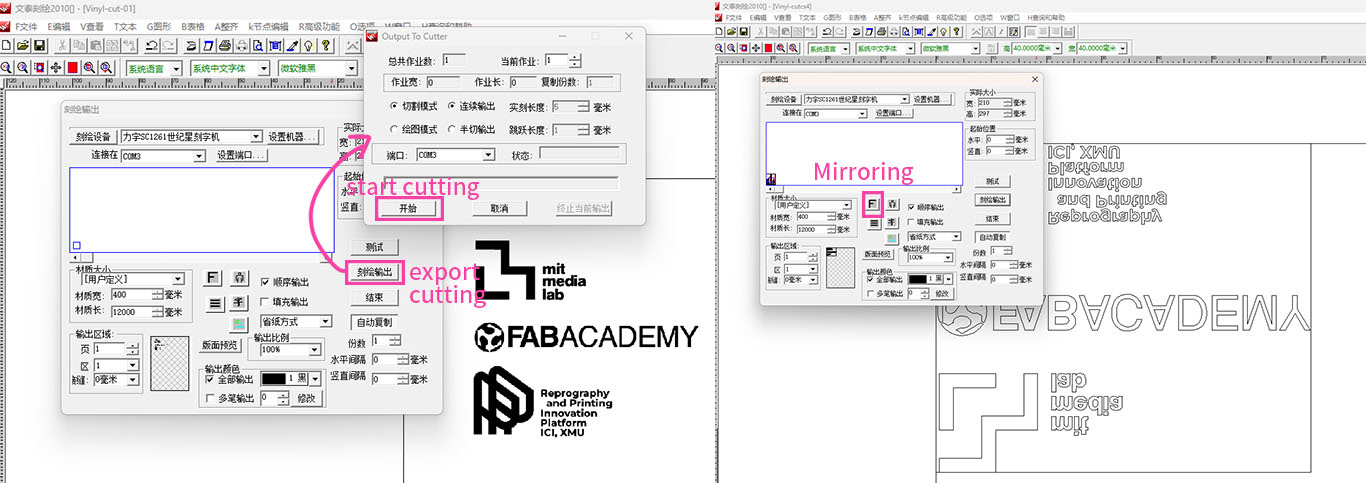Click Cut scissors icon in left window toolbar
The image size is (1366, 483).
pos(62,45)
